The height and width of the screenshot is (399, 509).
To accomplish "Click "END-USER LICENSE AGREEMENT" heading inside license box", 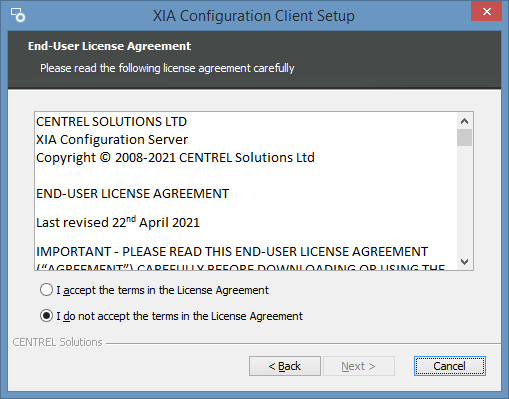I will [132, 194].
